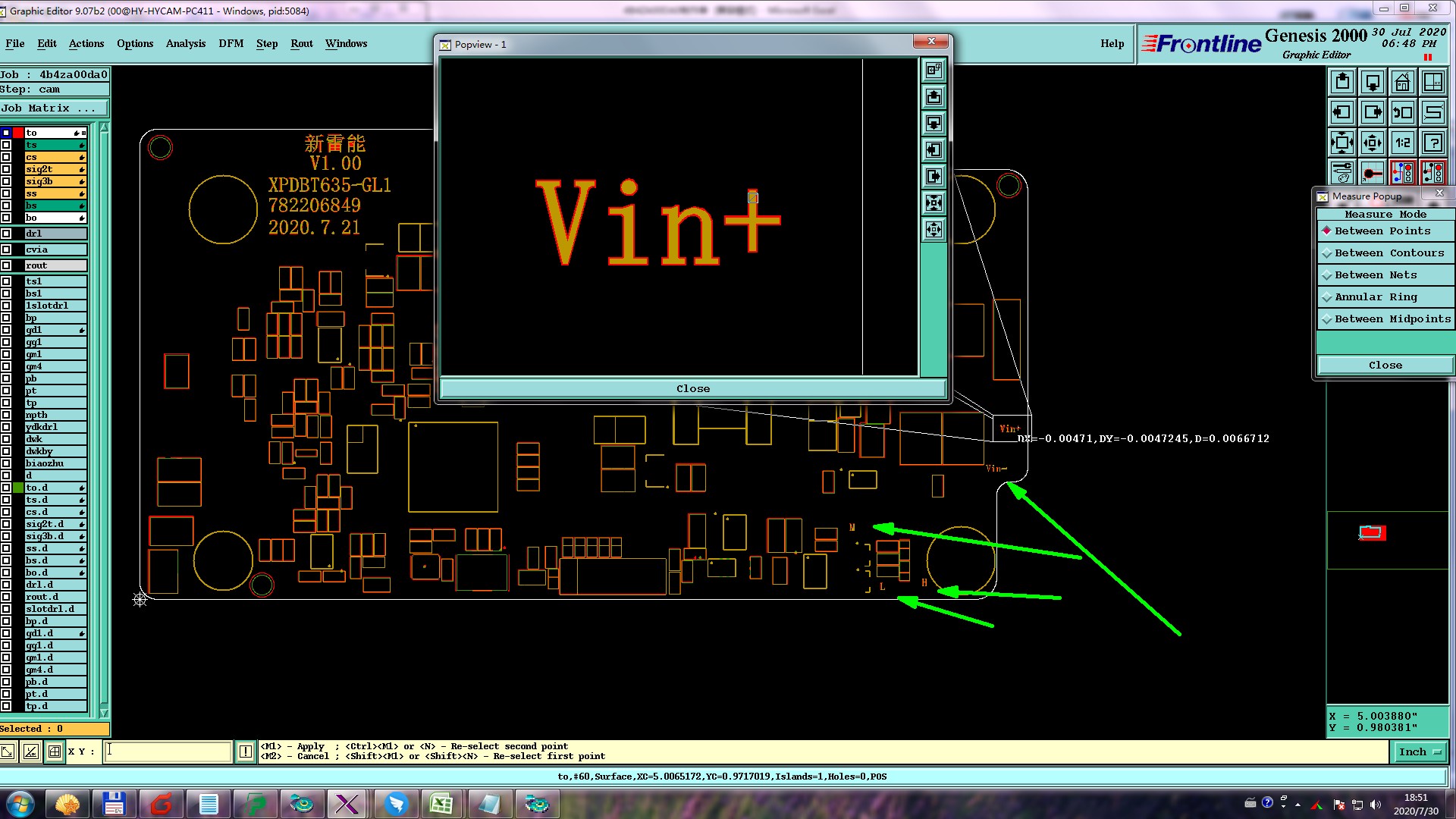The image size is (1456, 819).
Task: Click the 1:2 zoom scale icon
Action: [x=1402, y=143]
